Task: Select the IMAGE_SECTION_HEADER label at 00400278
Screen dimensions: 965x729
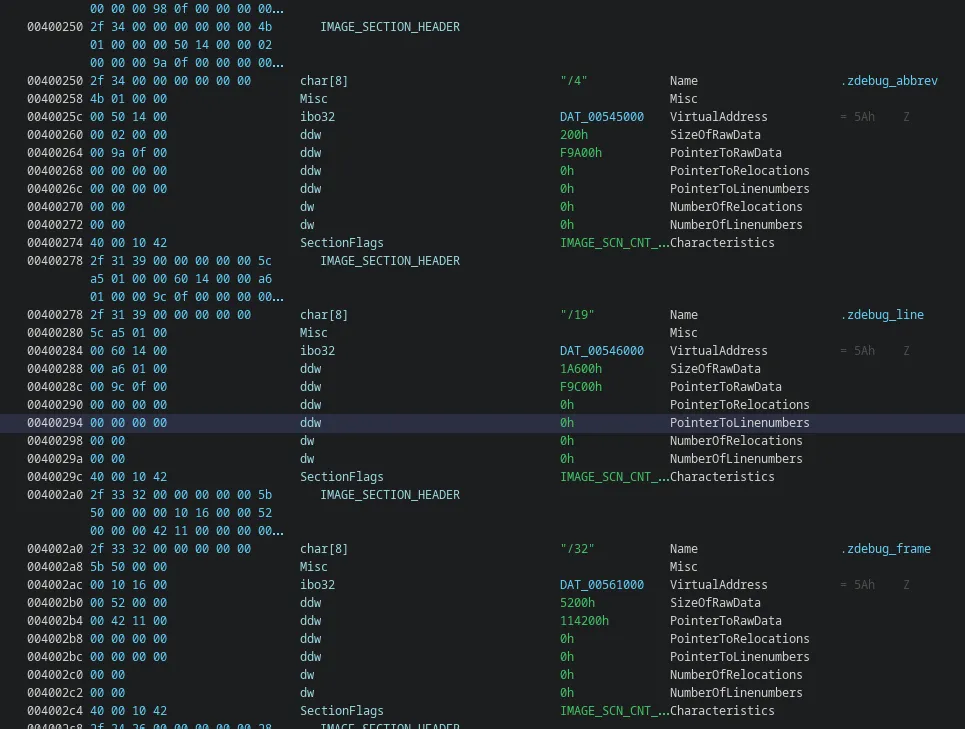Action: [x=390, y=261]
